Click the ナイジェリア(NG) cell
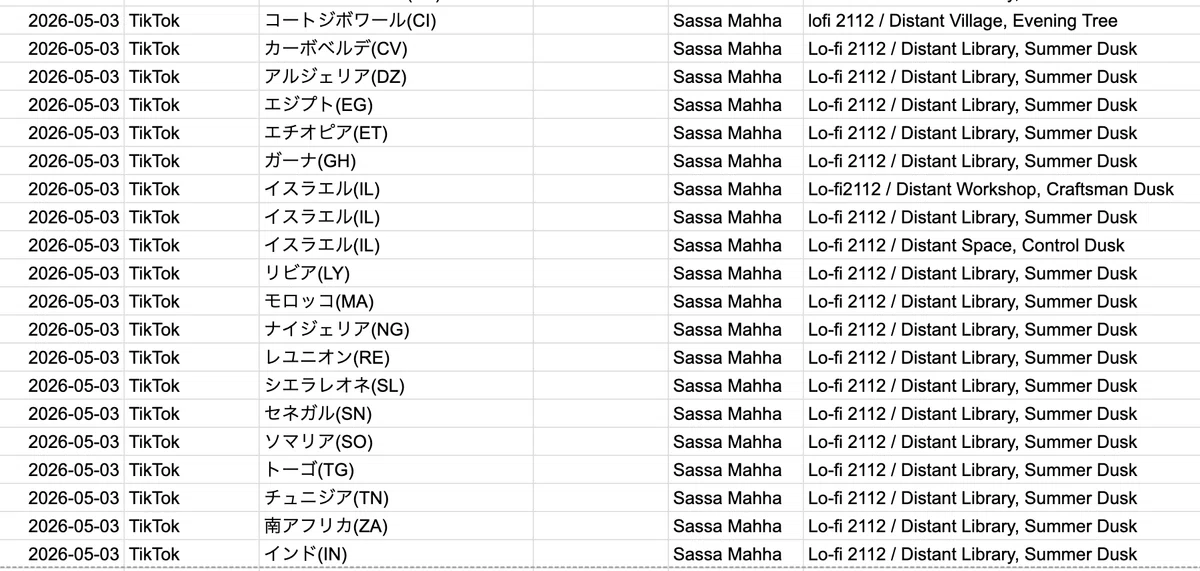The width and height of the screenshot is (1200, 571). [396, 329]
